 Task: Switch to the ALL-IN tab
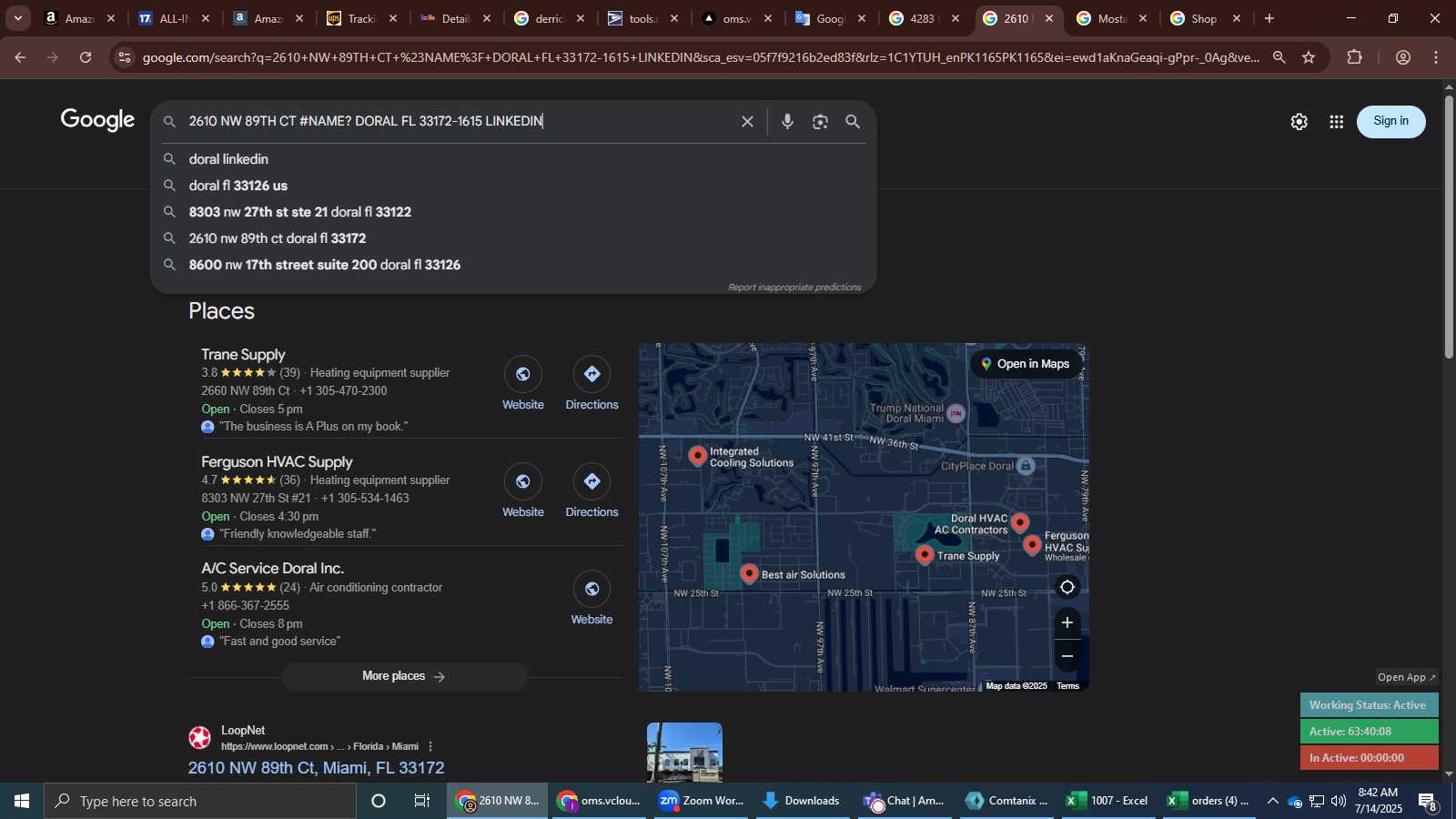pos(173,18)
